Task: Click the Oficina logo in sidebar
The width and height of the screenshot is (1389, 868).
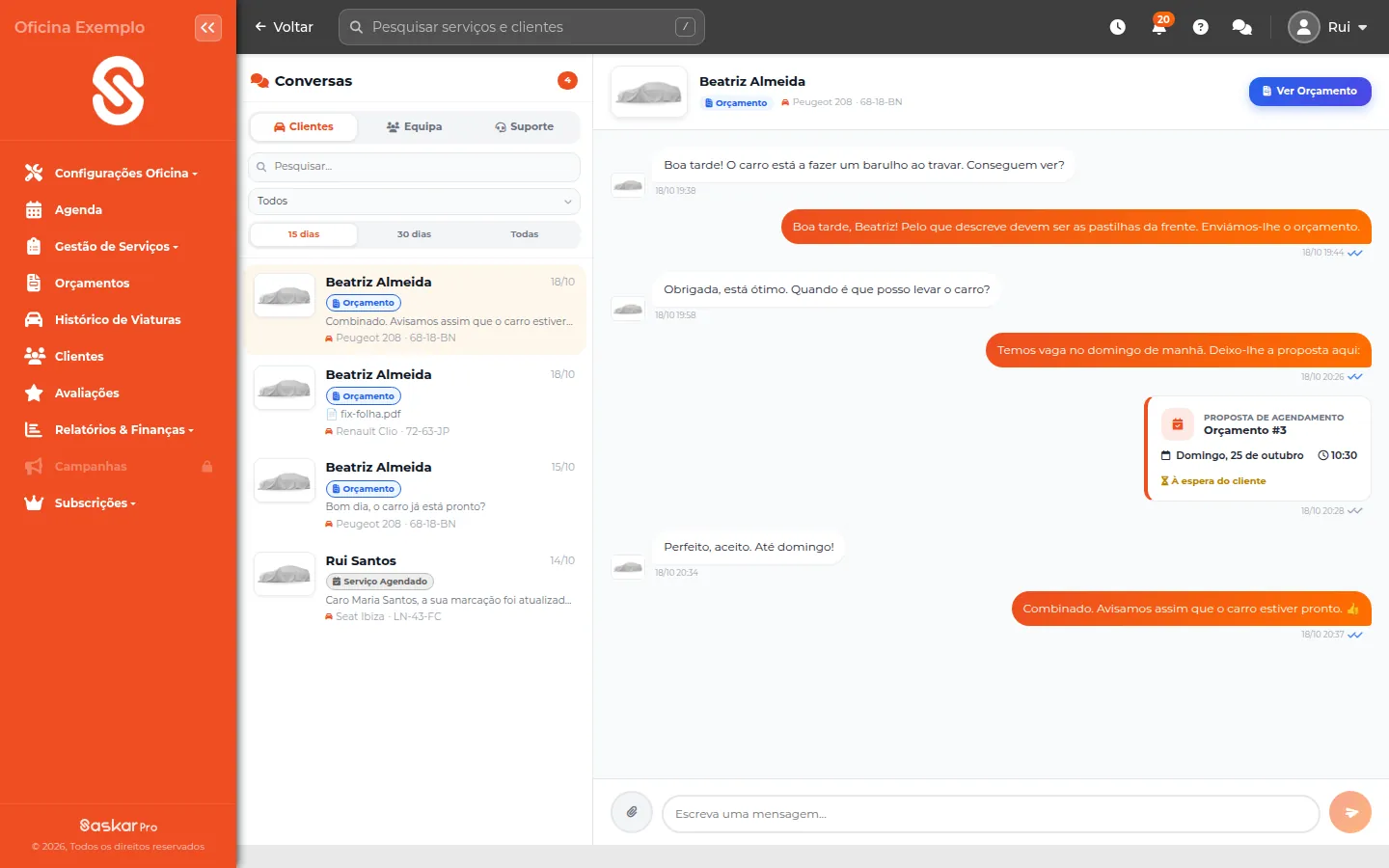Action: pos(118,91)
